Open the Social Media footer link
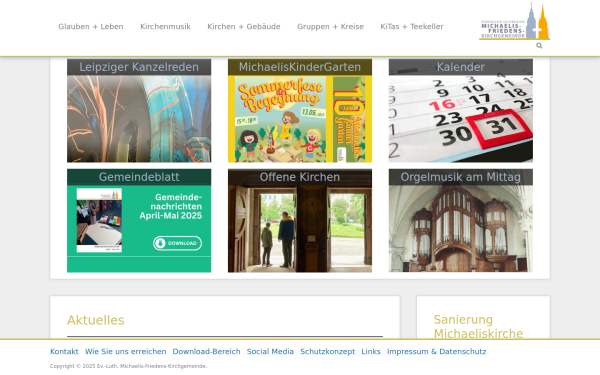Screen dimensions: 600x375 coord(270,351)
